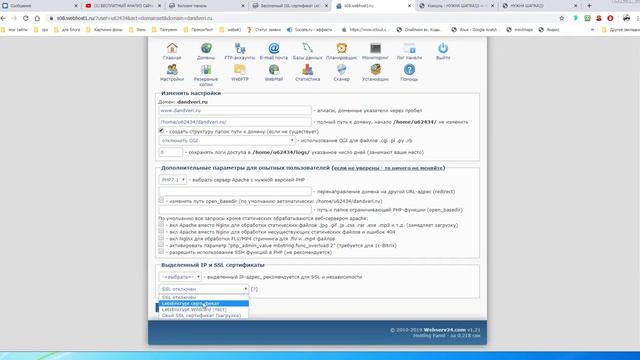Open the Установщик installer icon
640x360 pixels.
pos(376,70)
